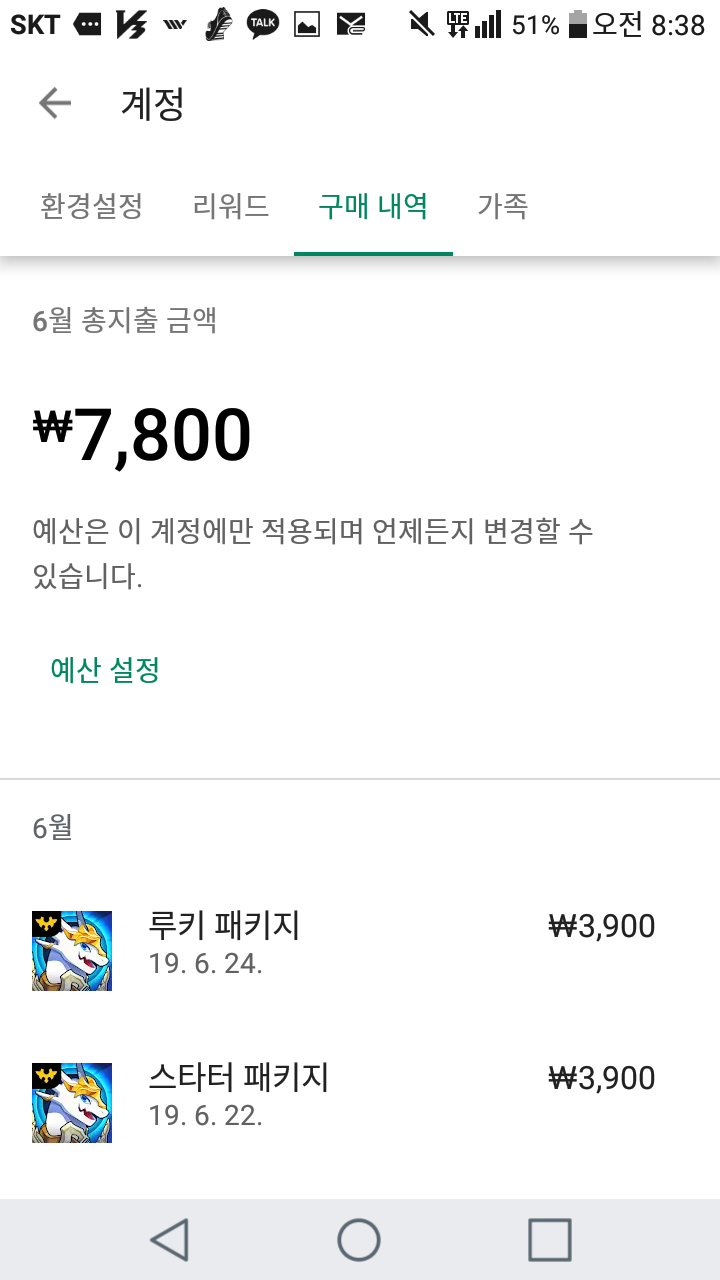
Task: Open the 루키 패키지 game icon
Action: pos(72,951)
